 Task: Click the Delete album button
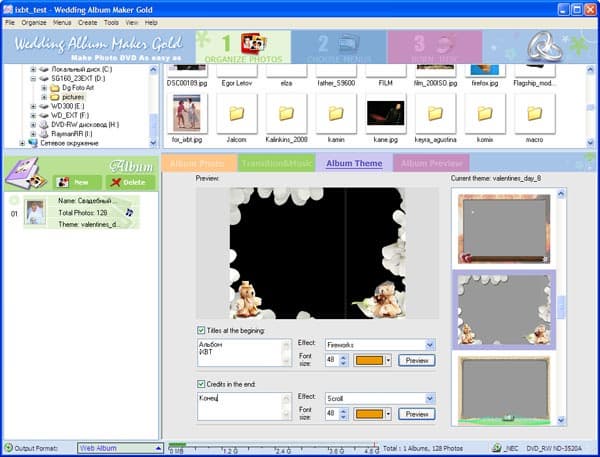click(130, 182)
